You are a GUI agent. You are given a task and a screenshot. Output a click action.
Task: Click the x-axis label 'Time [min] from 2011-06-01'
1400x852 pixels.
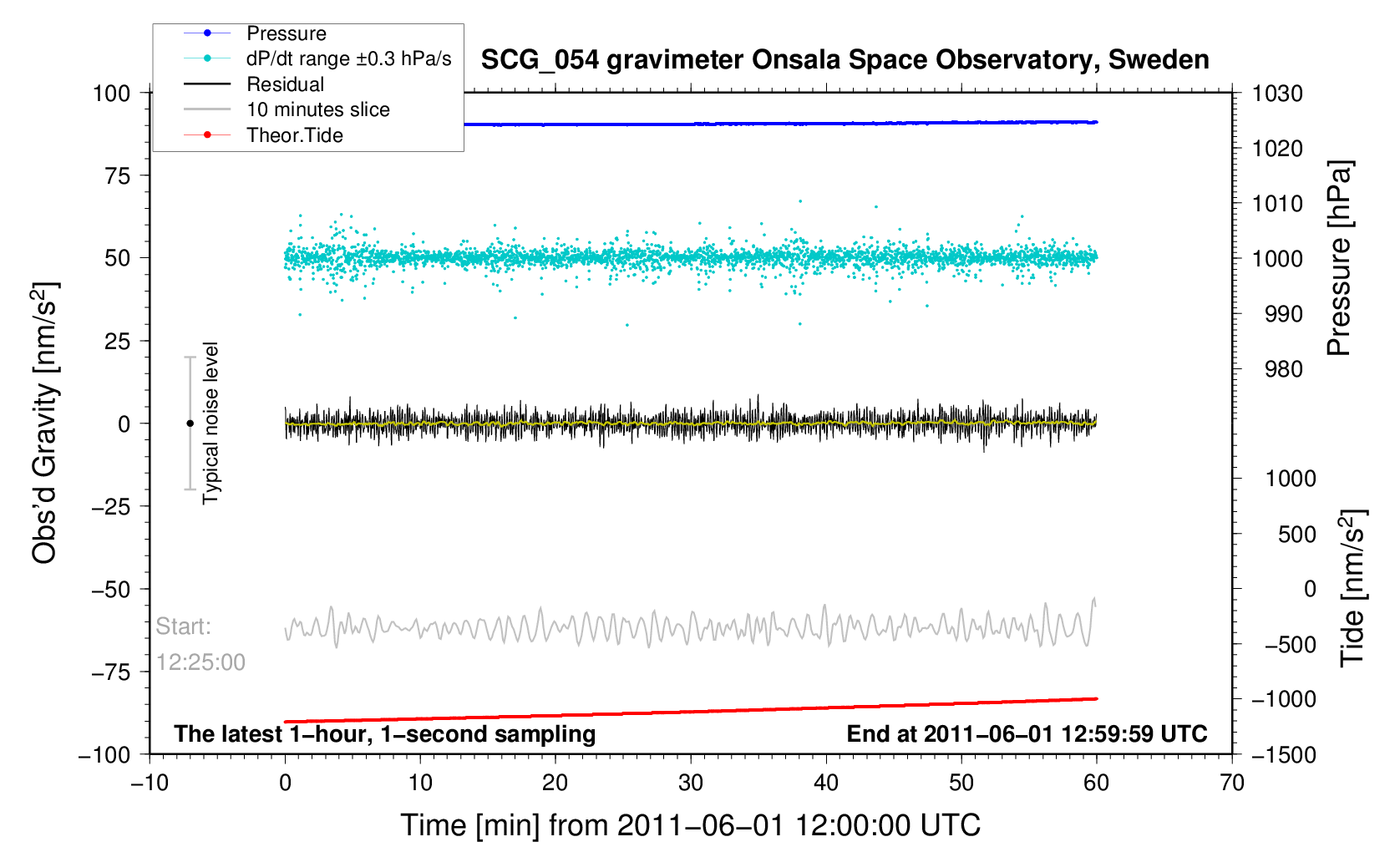click(x=690, y=825)
